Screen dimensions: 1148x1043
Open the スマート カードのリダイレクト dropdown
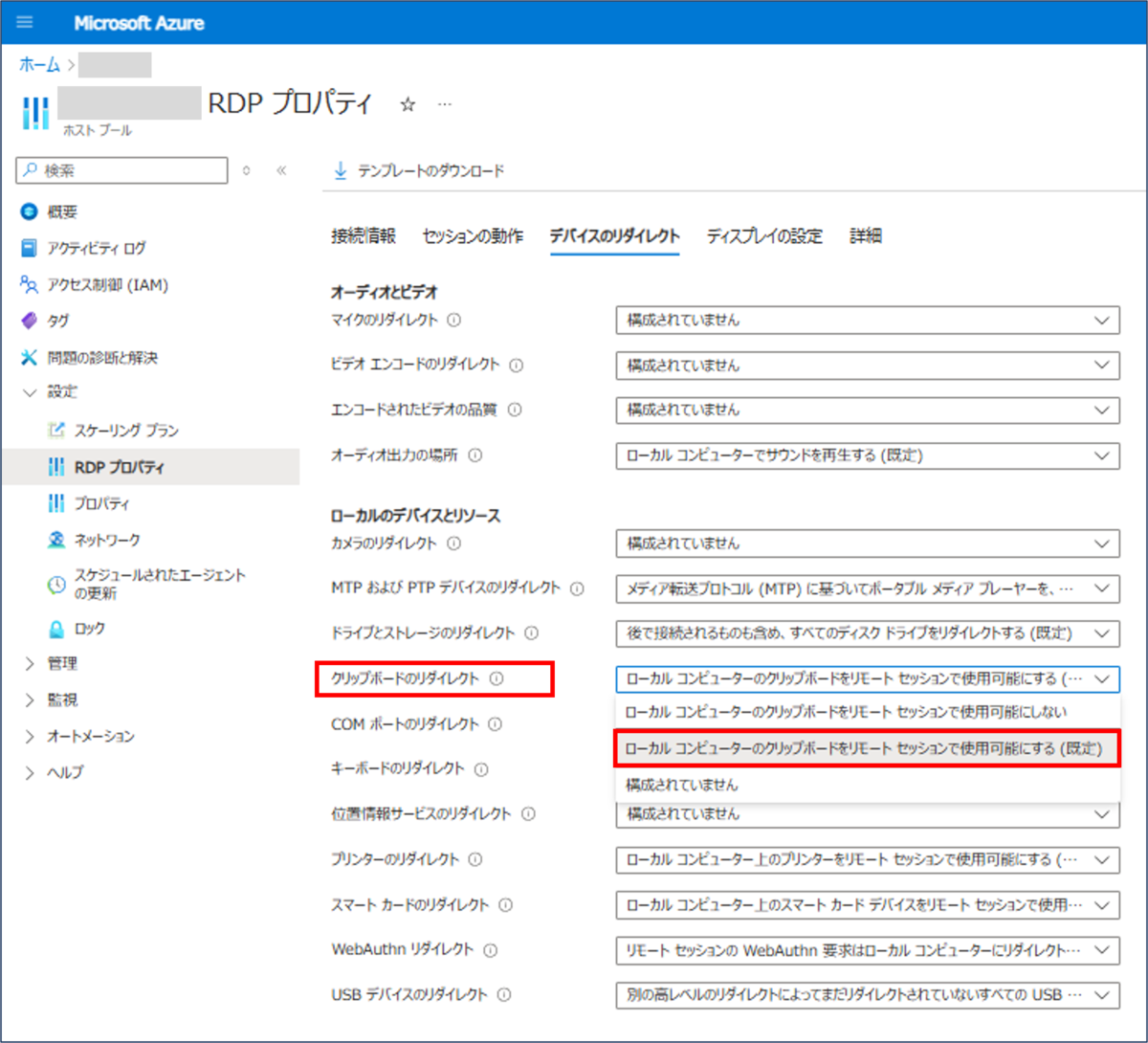point(868,904)
